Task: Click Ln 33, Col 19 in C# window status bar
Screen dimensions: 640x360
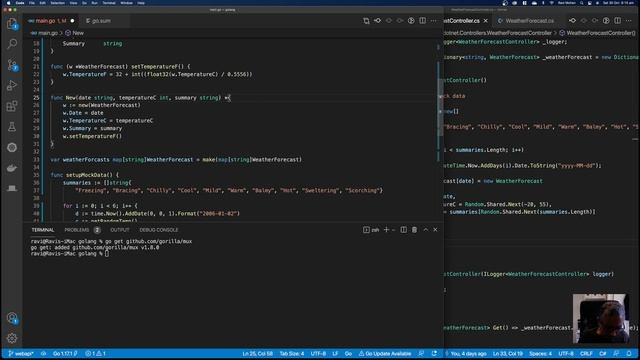Action: point(508,354)
